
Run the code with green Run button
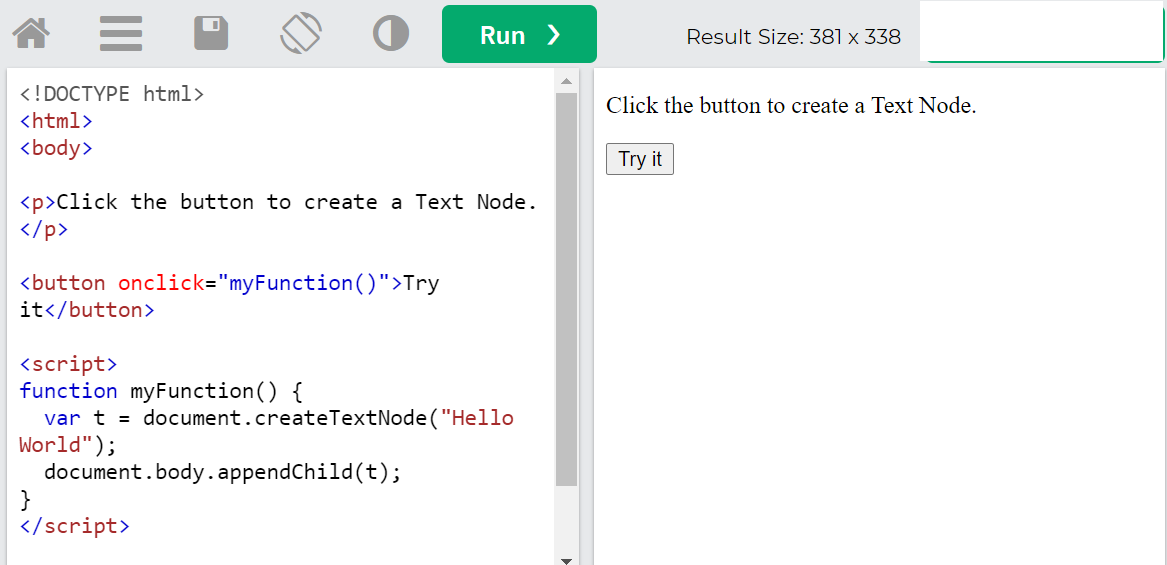[519, 34]
